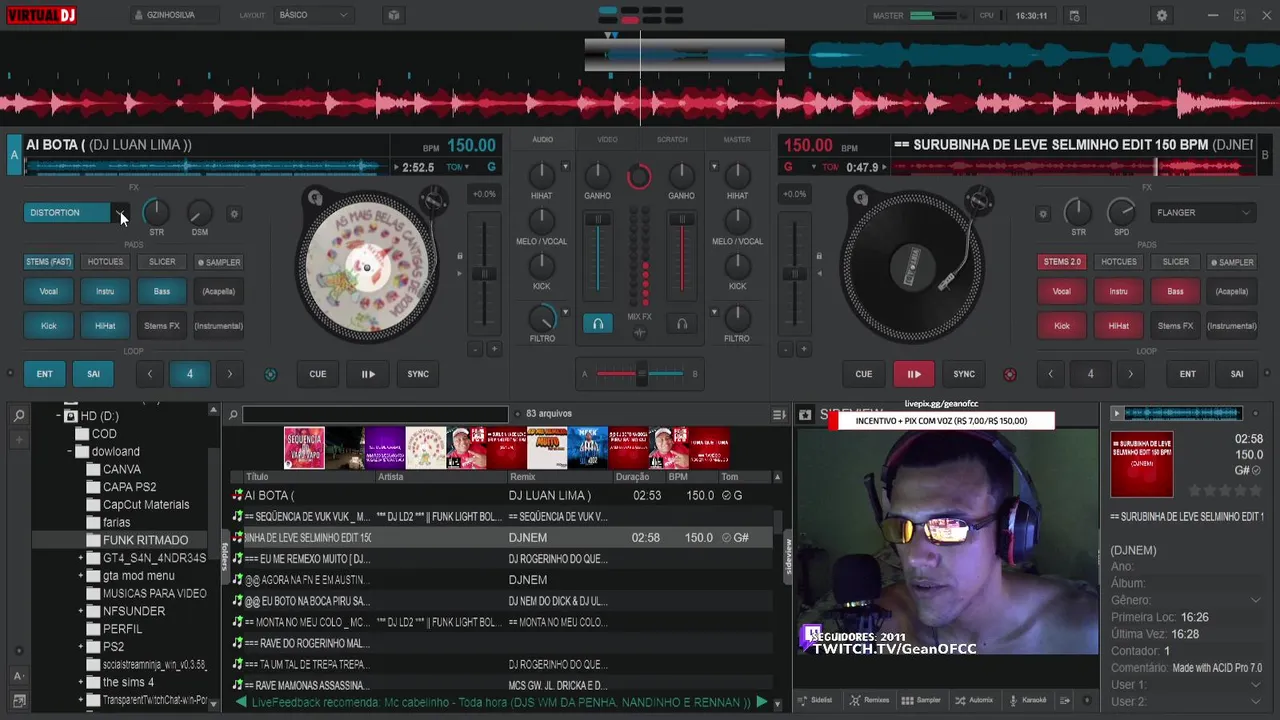Click the Mix FX center icon
Viewport: 1280px width, 720px height.
coord(640,332)
